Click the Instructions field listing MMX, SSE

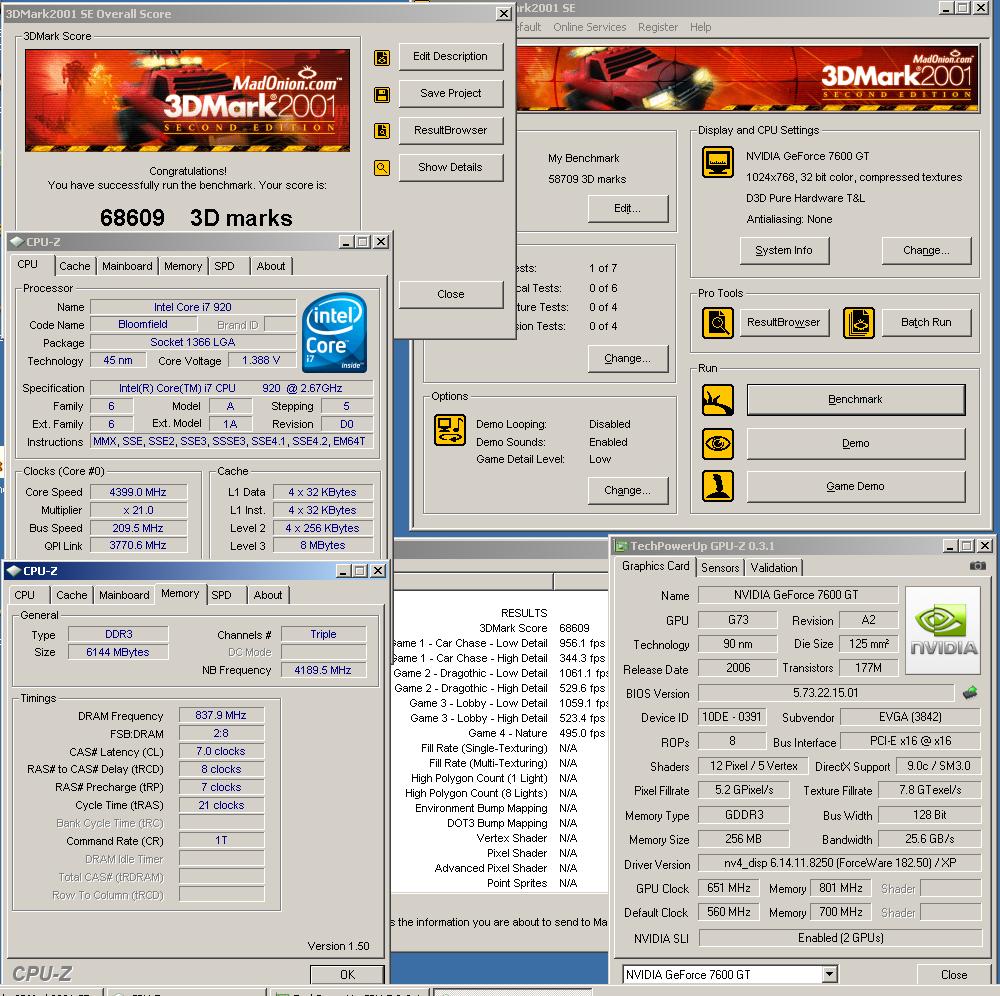232,441
